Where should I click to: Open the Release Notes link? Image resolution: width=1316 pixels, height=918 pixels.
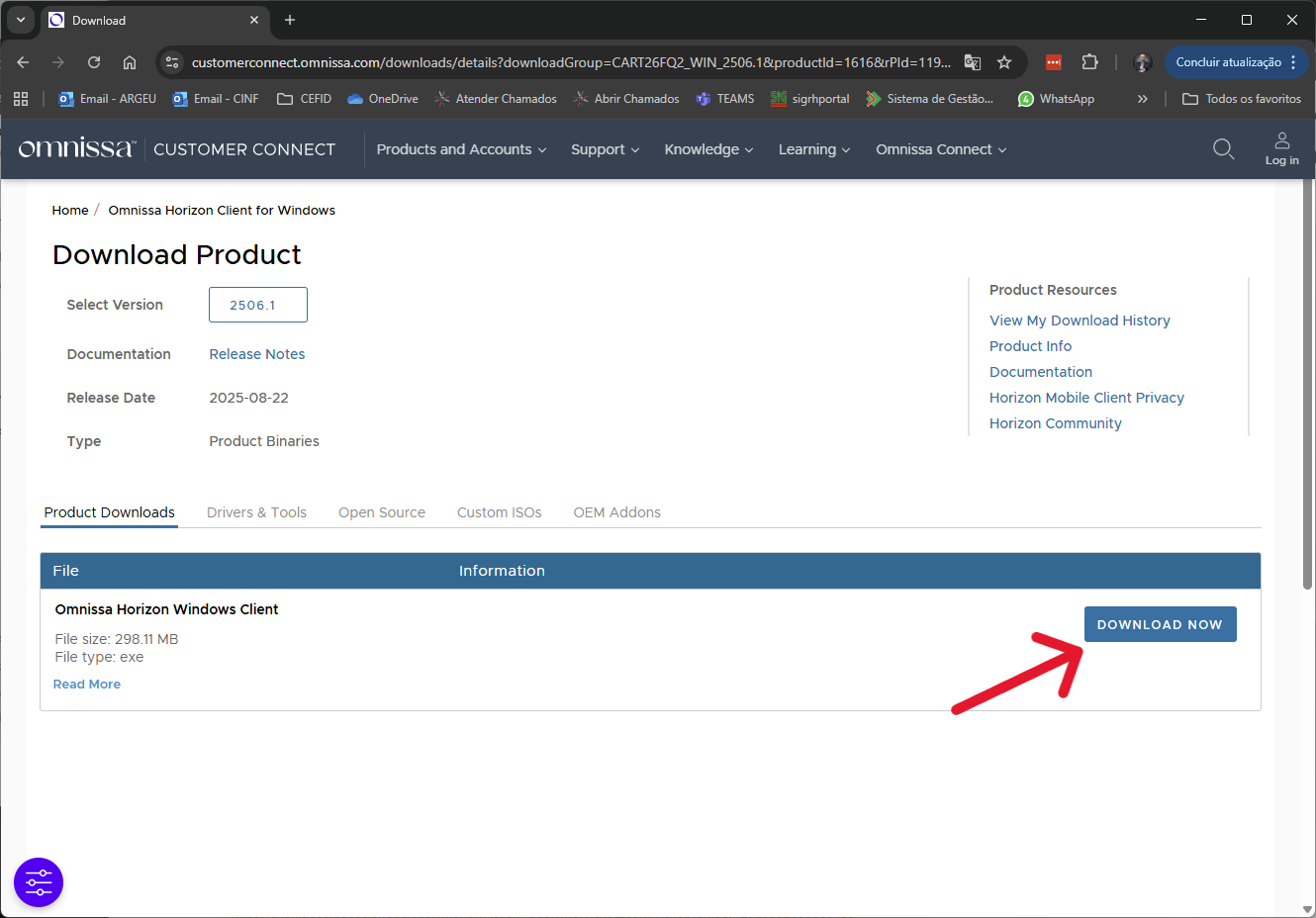[256, 354]
